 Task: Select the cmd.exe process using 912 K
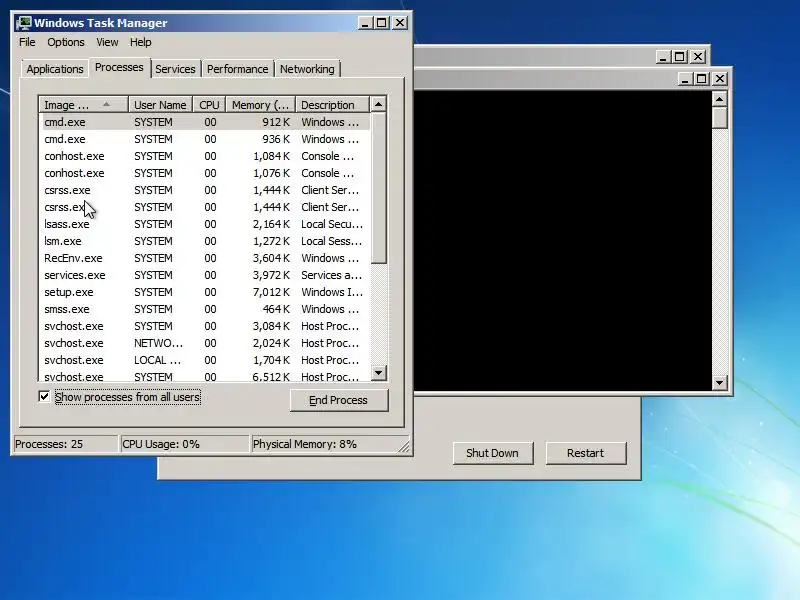point(204,122)
